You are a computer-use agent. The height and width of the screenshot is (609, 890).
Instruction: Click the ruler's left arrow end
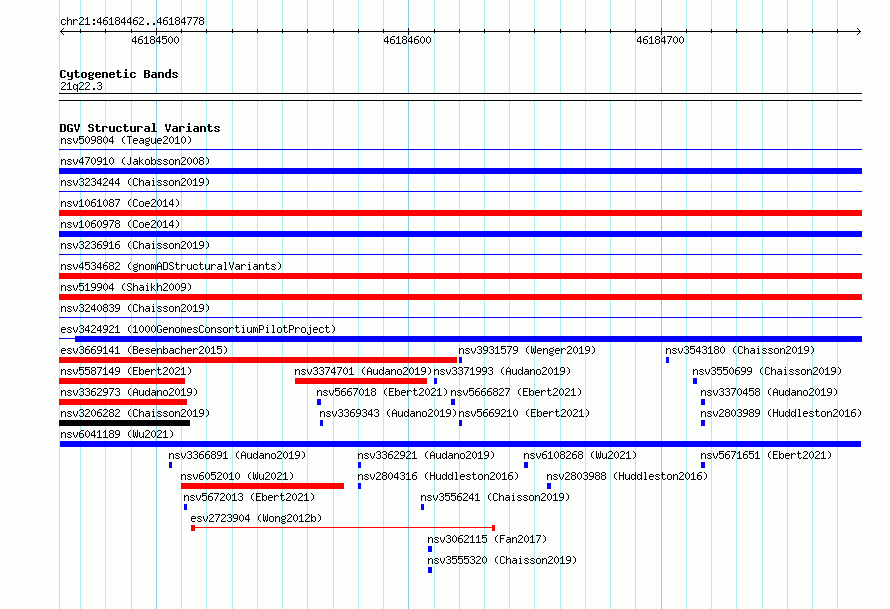coord(62,31)
